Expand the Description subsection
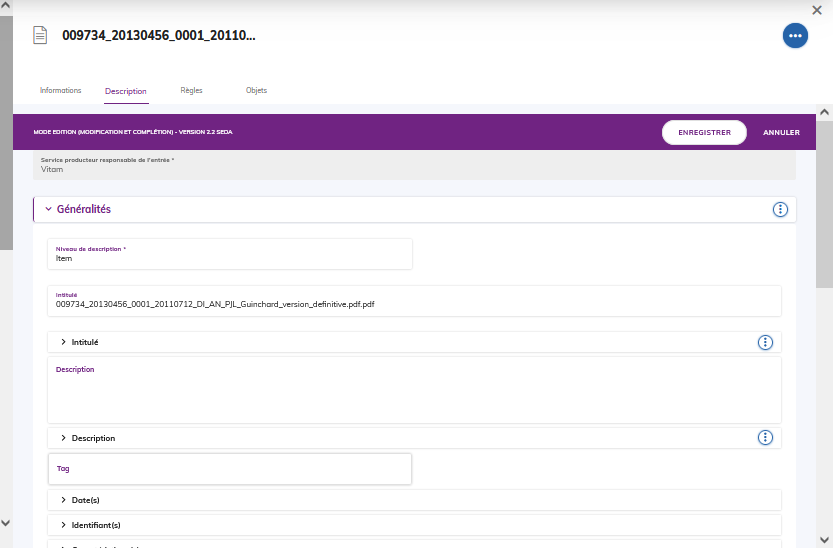 click(64, 438)
